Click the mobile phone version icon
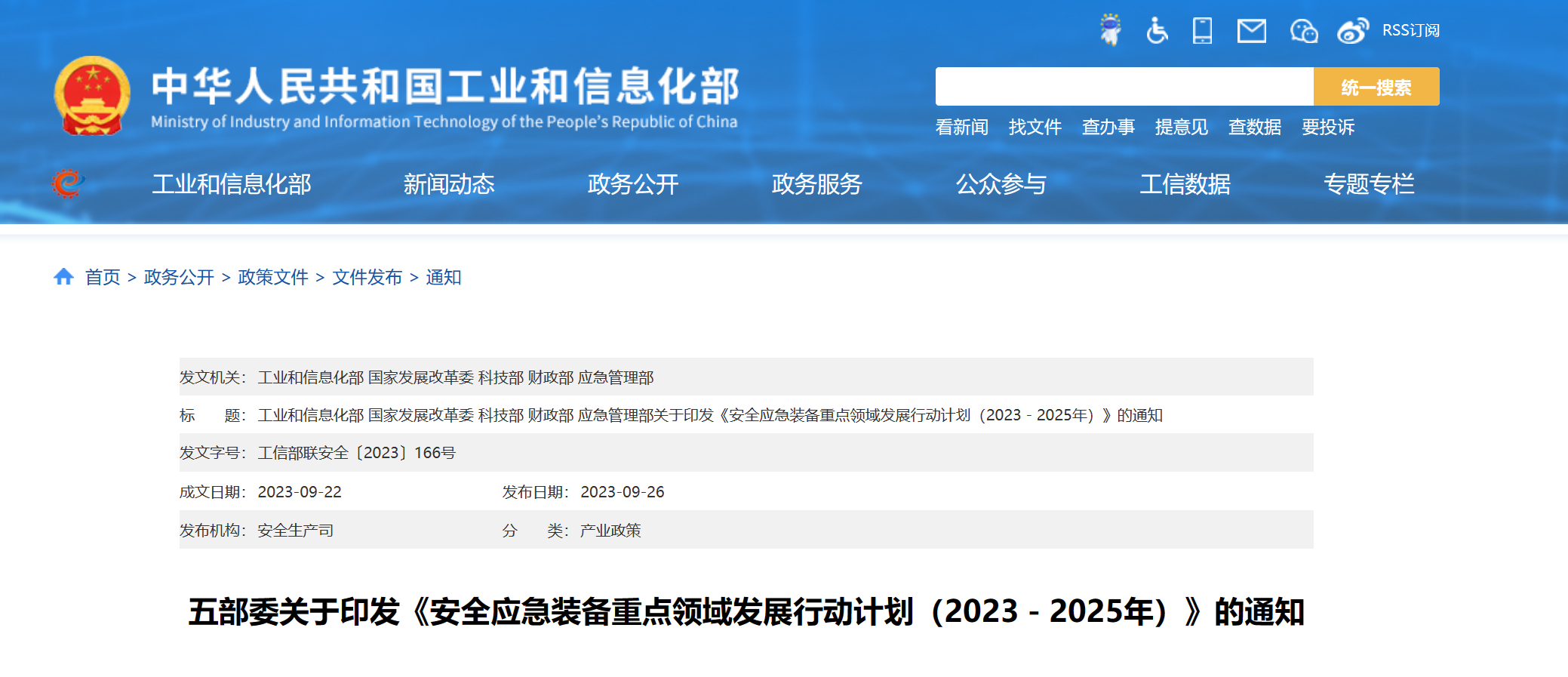The width and height of the screenshot is (1568, 677). pos(1202,31)
